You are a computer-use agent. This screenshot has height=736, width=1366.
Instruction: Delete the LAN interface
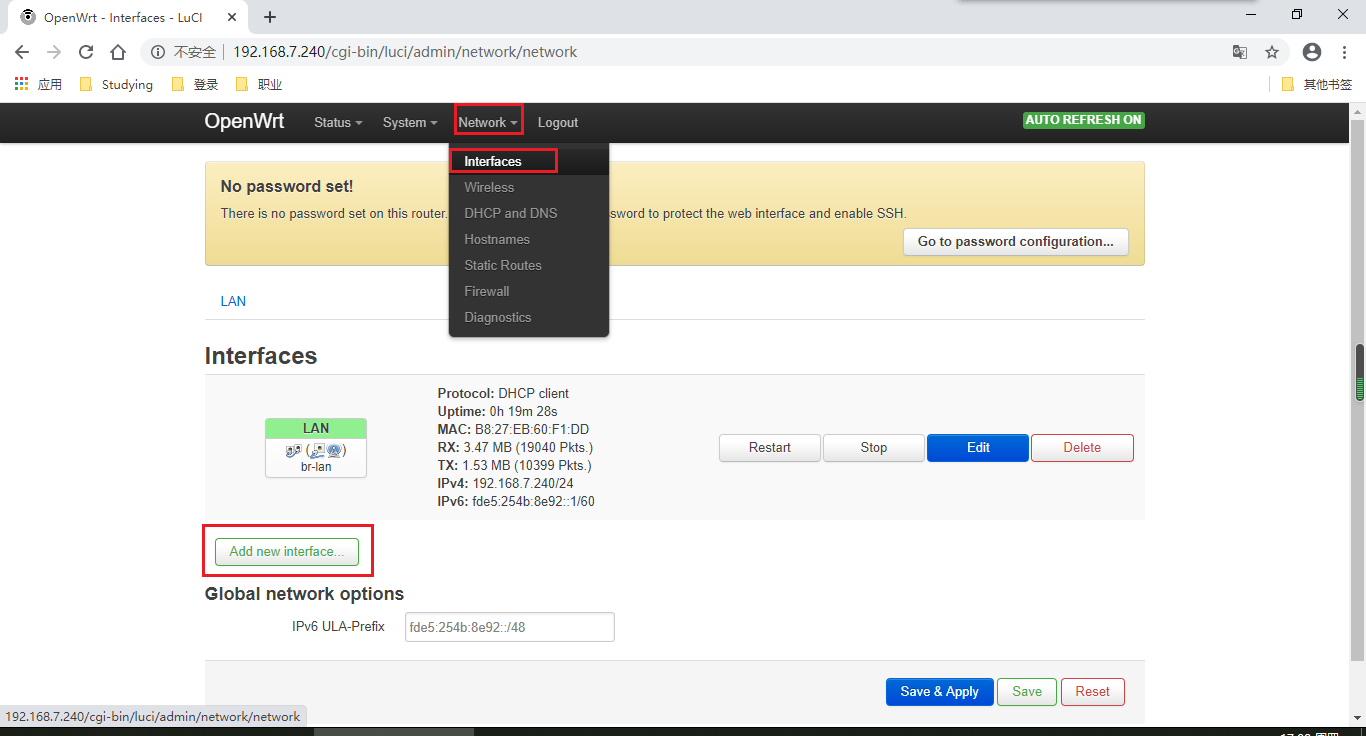(x=1082, y=448)
